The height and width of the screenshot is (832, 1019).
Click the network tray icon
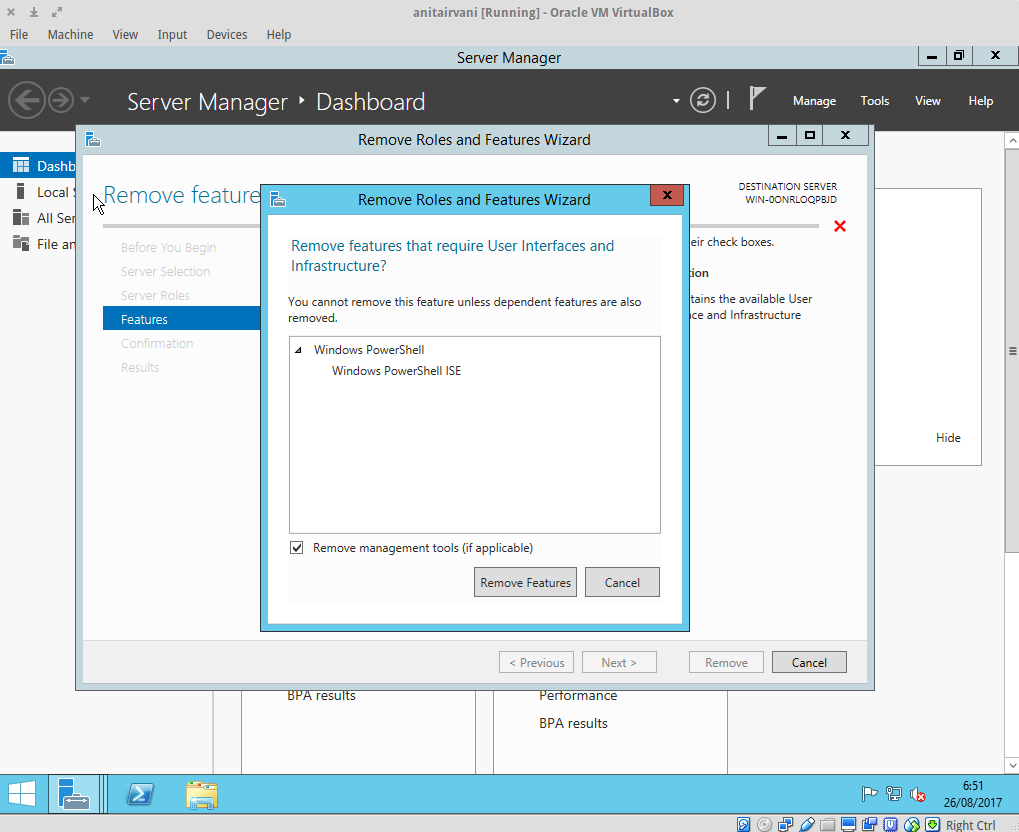894,794
